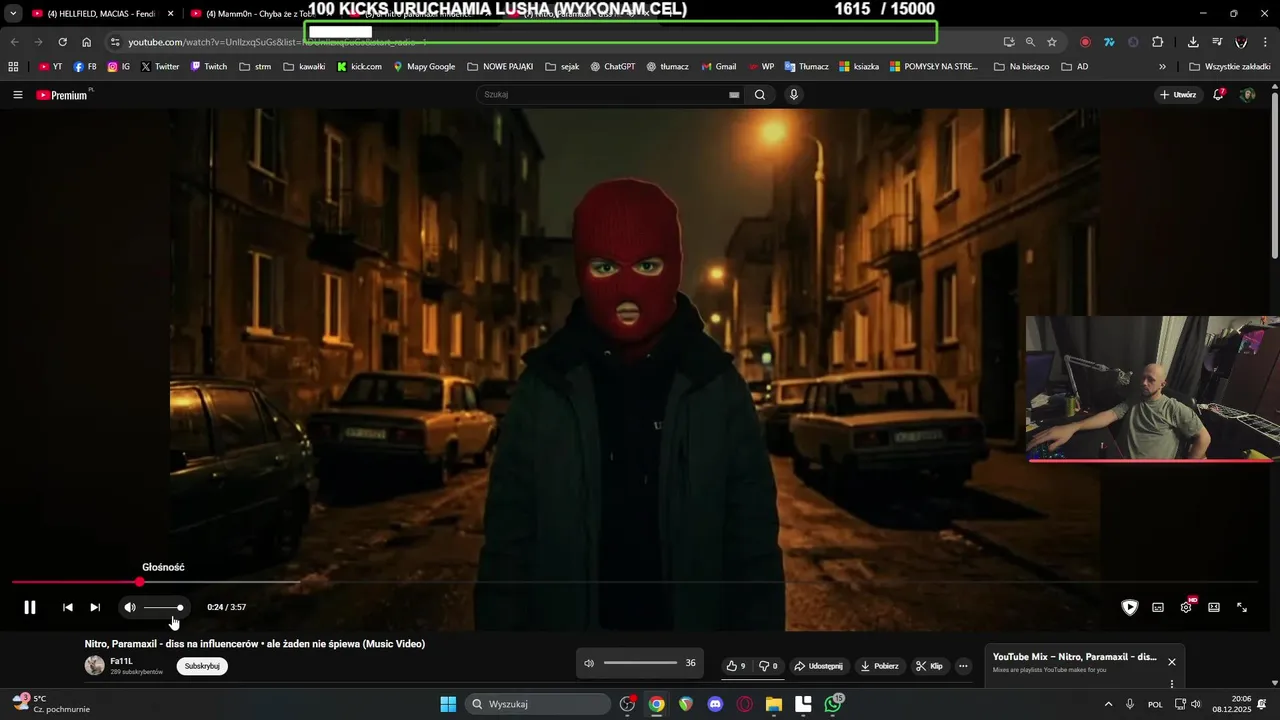The image size is (1280, 720).
Task: Open the kick.com bookmark
Action: click(x=359, y=67)
